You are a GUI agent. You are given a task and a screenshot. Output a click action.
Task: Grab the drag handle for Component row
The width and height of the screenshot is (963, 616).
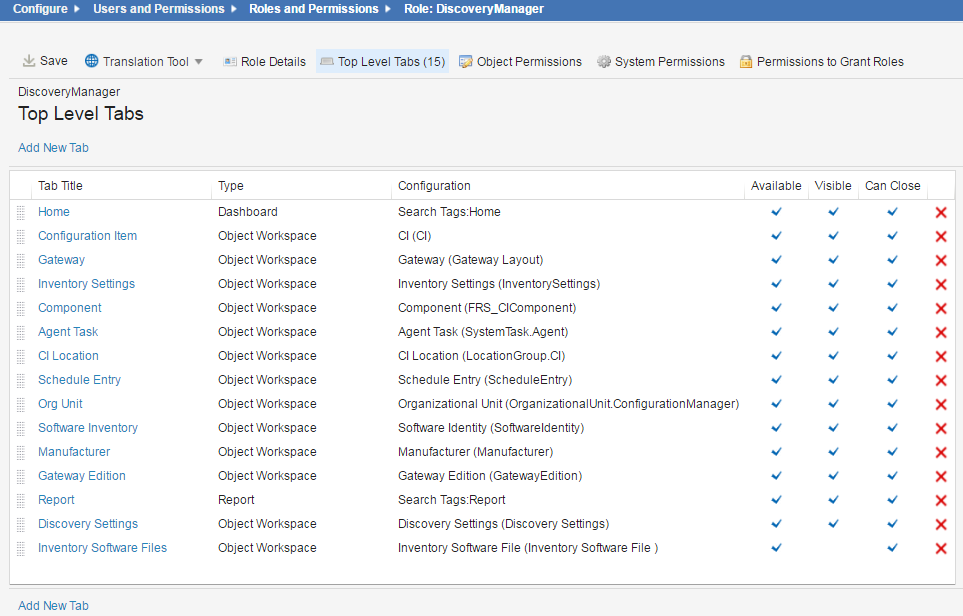(20, 308)
